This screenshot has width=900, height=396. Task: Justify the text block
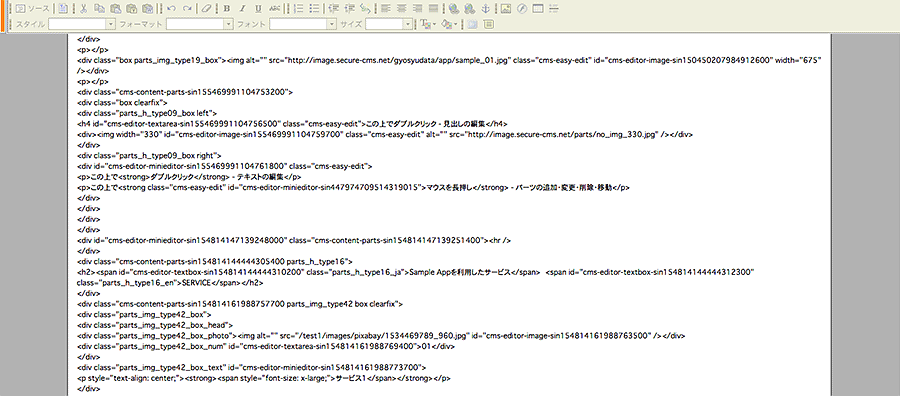[x=434, y=9]
